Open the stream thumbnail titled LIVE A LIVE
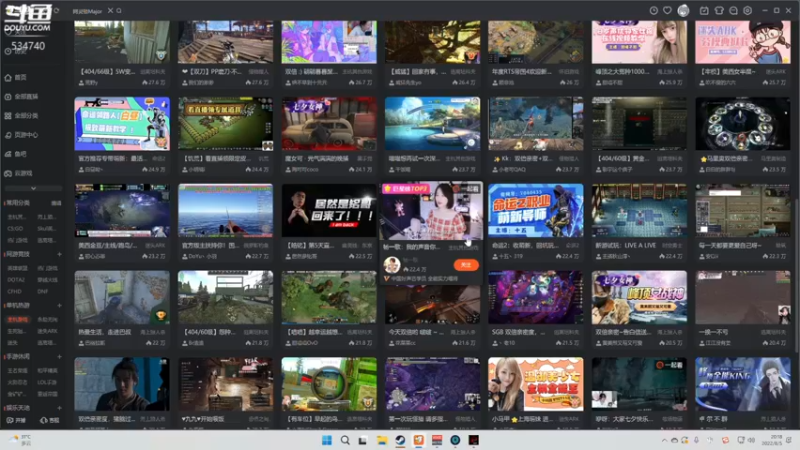The height and width of the screenshot is (450, 800). pos(639,210)
